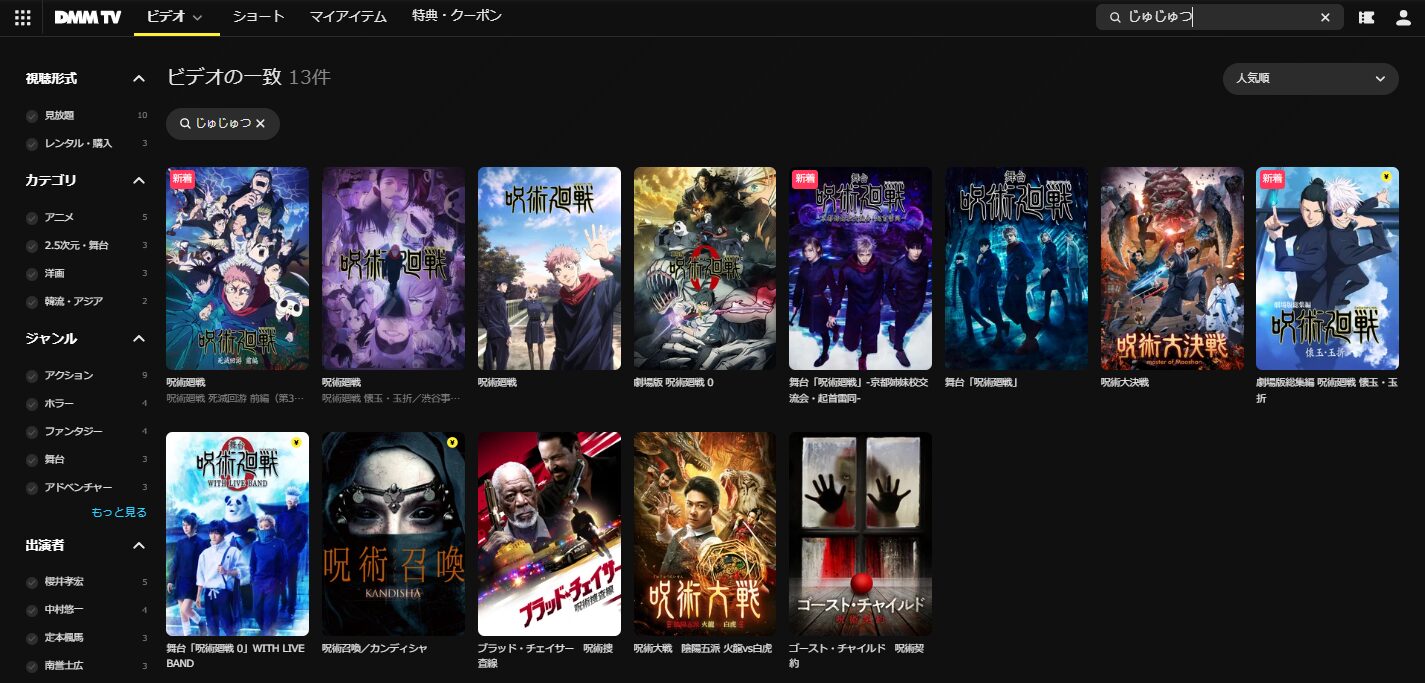Click yen badge on 呪術召喚 poster
This screenshot has height=683, width=1425.
click(x=452, y=443)
